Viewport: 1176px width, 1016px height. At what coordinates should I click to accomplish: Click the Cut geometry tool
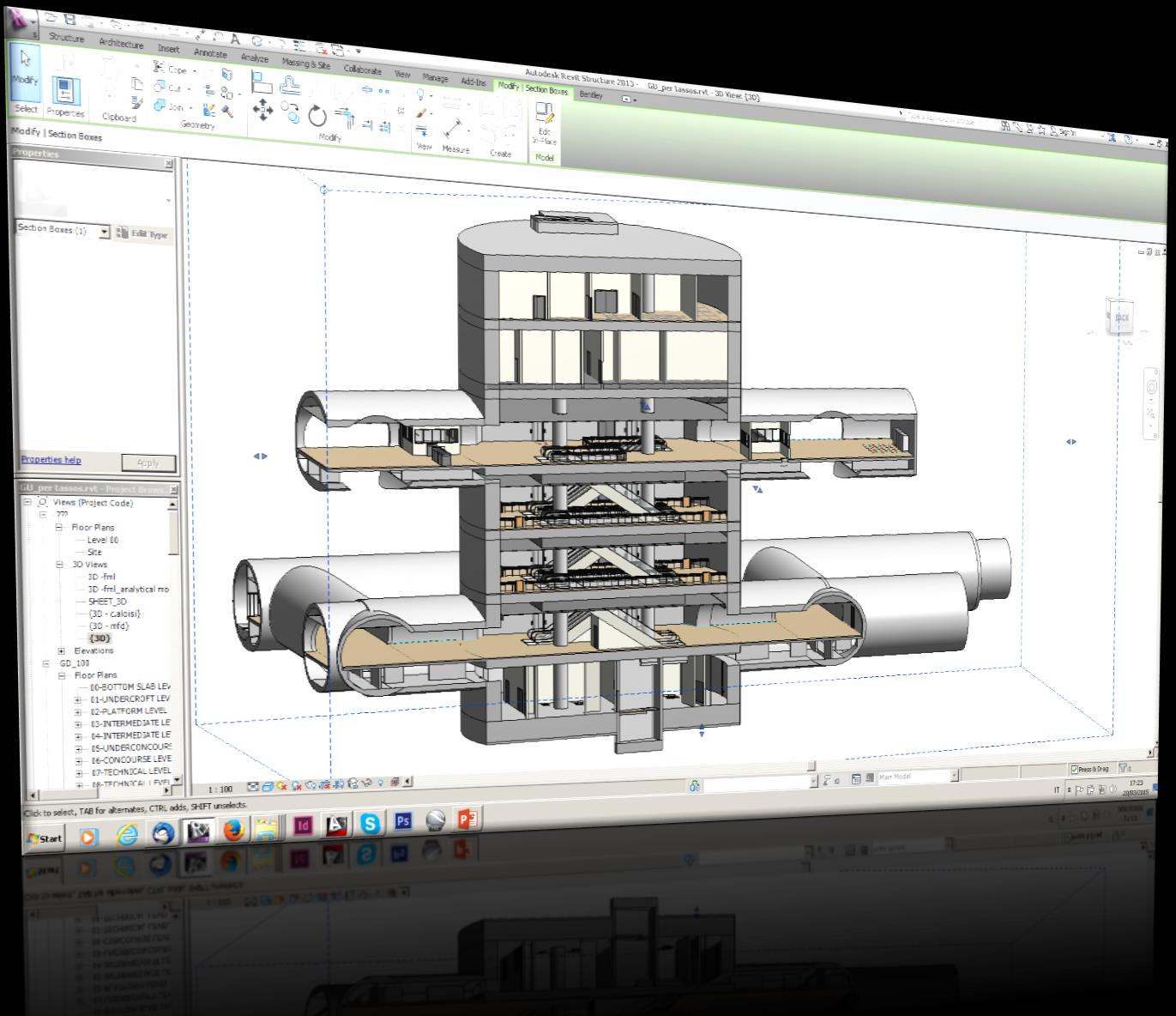[x=169, y=88]
